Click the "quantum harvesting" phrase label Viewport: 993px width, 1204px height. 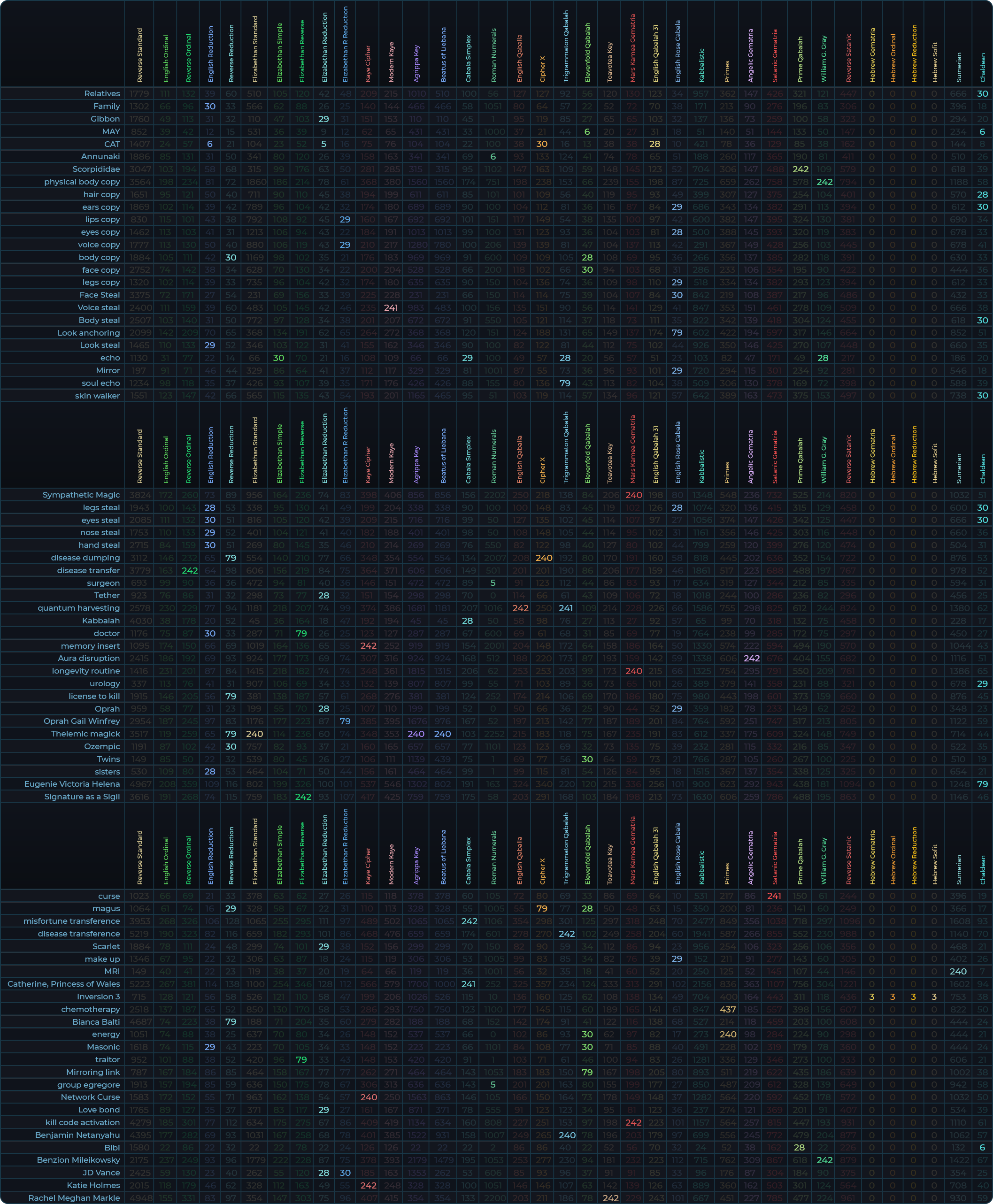79,608
